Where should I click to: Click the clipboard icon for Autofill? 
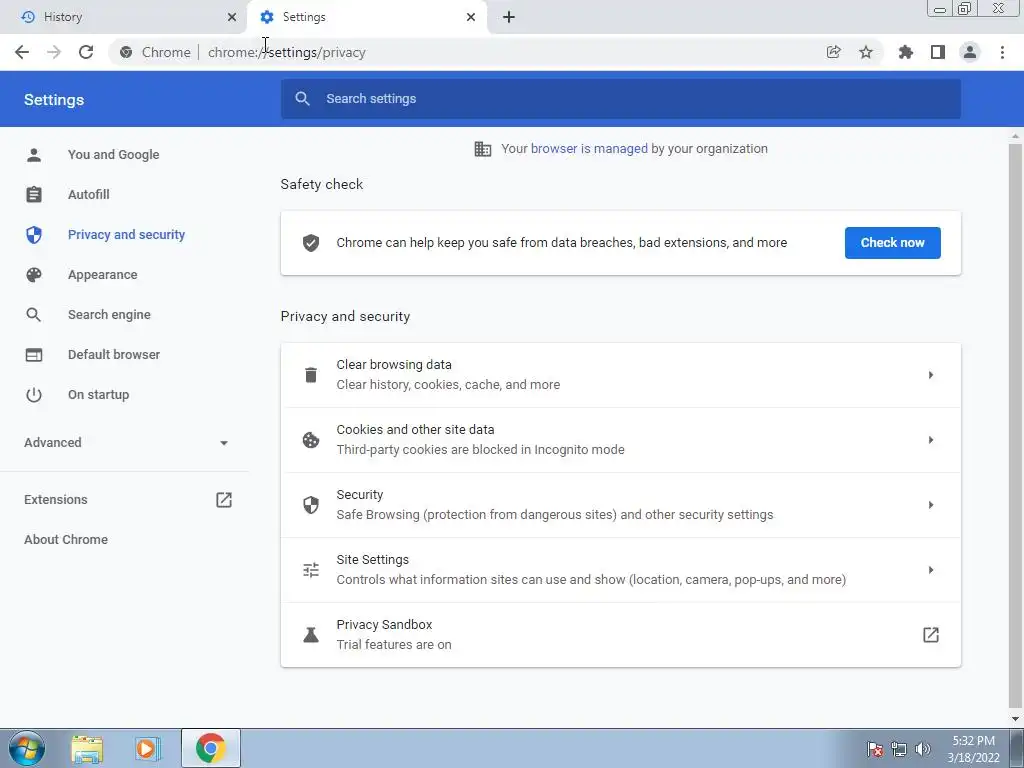[34, 195]
